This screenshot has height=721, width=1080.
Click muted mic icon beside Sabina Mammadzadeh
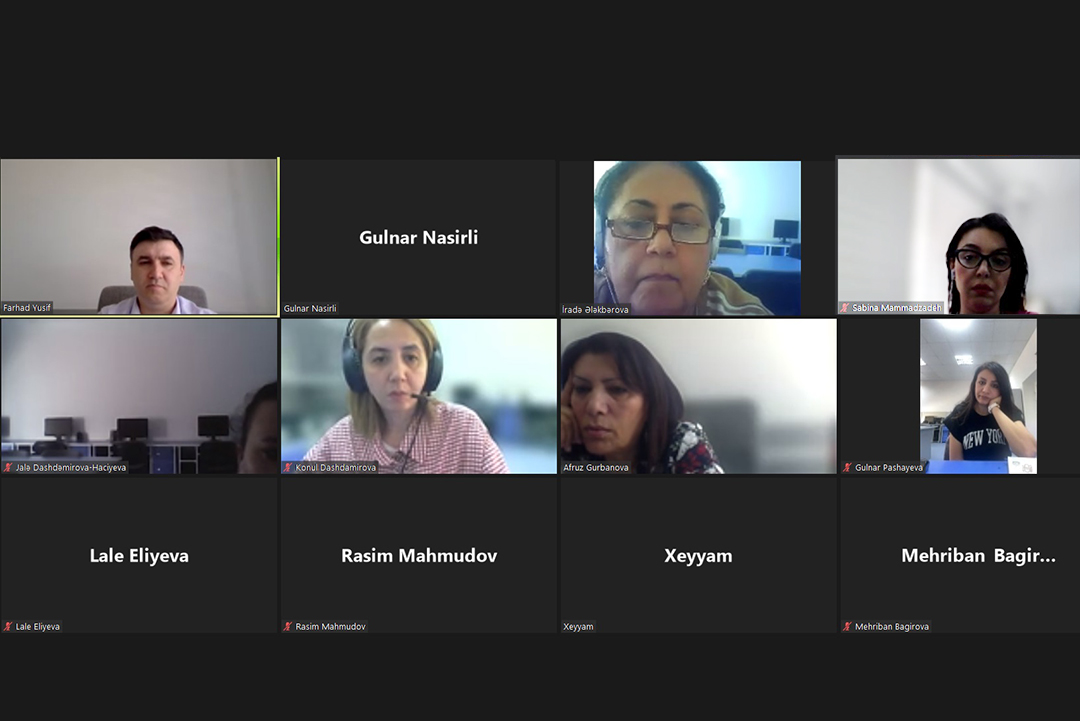tap(844, 308)
